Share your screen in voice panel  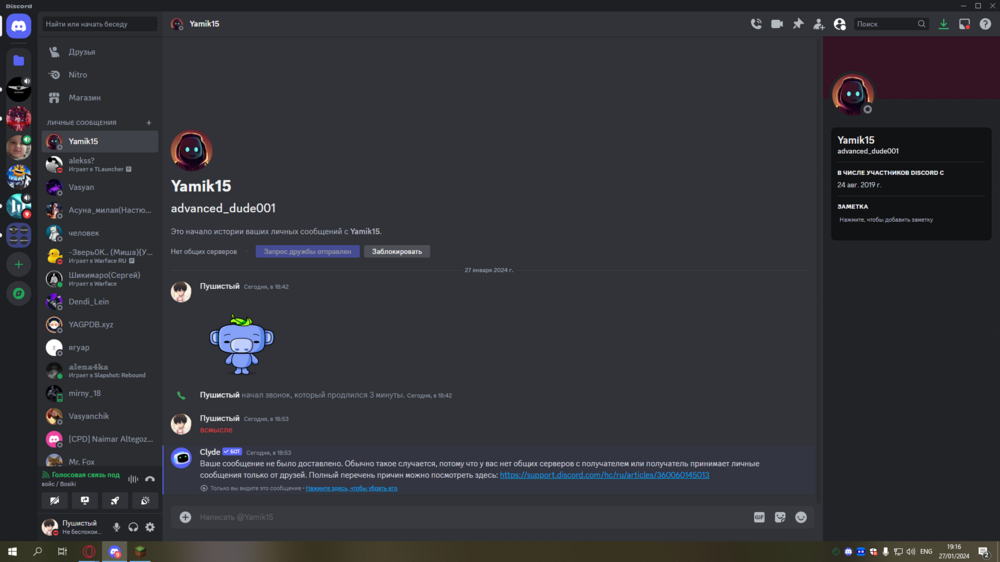(85, 501)
